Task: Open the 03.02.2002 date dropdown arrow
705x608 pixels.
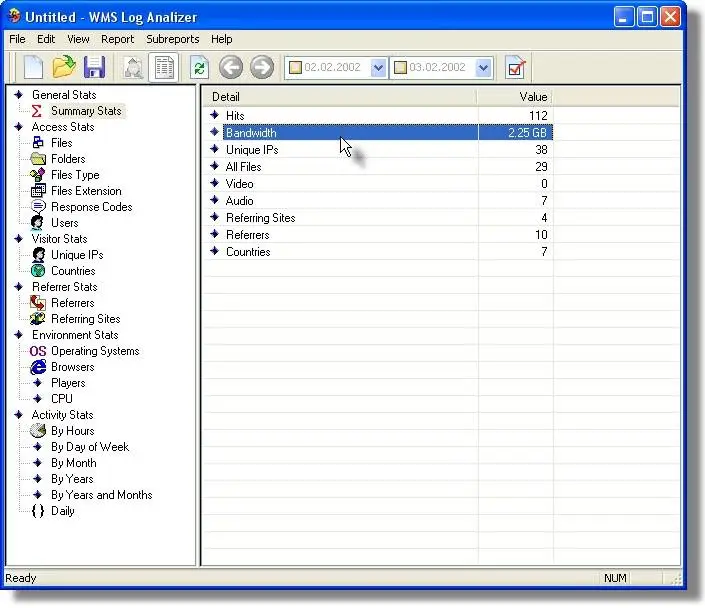Action: coord(483,68)
